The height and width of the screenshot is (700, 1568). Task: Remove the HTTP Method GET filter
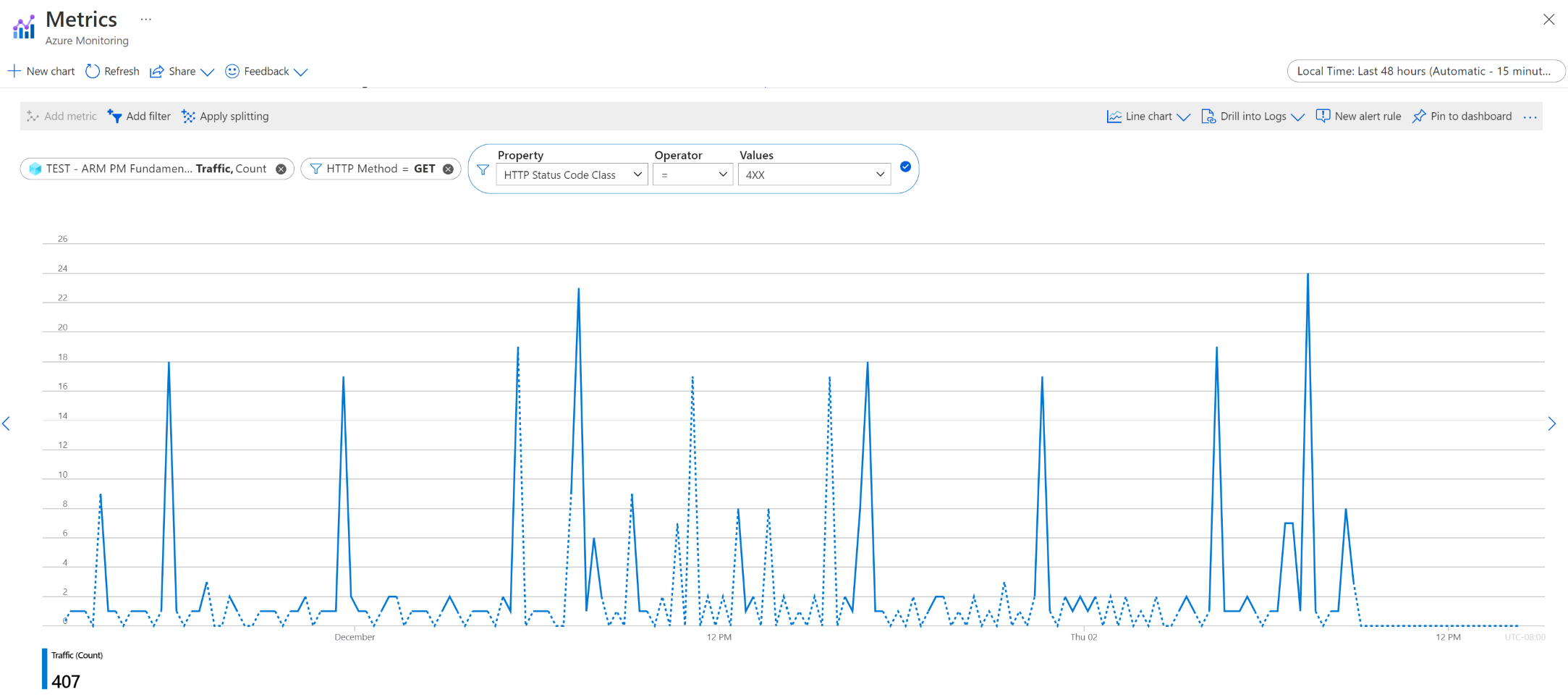point(448,169)
